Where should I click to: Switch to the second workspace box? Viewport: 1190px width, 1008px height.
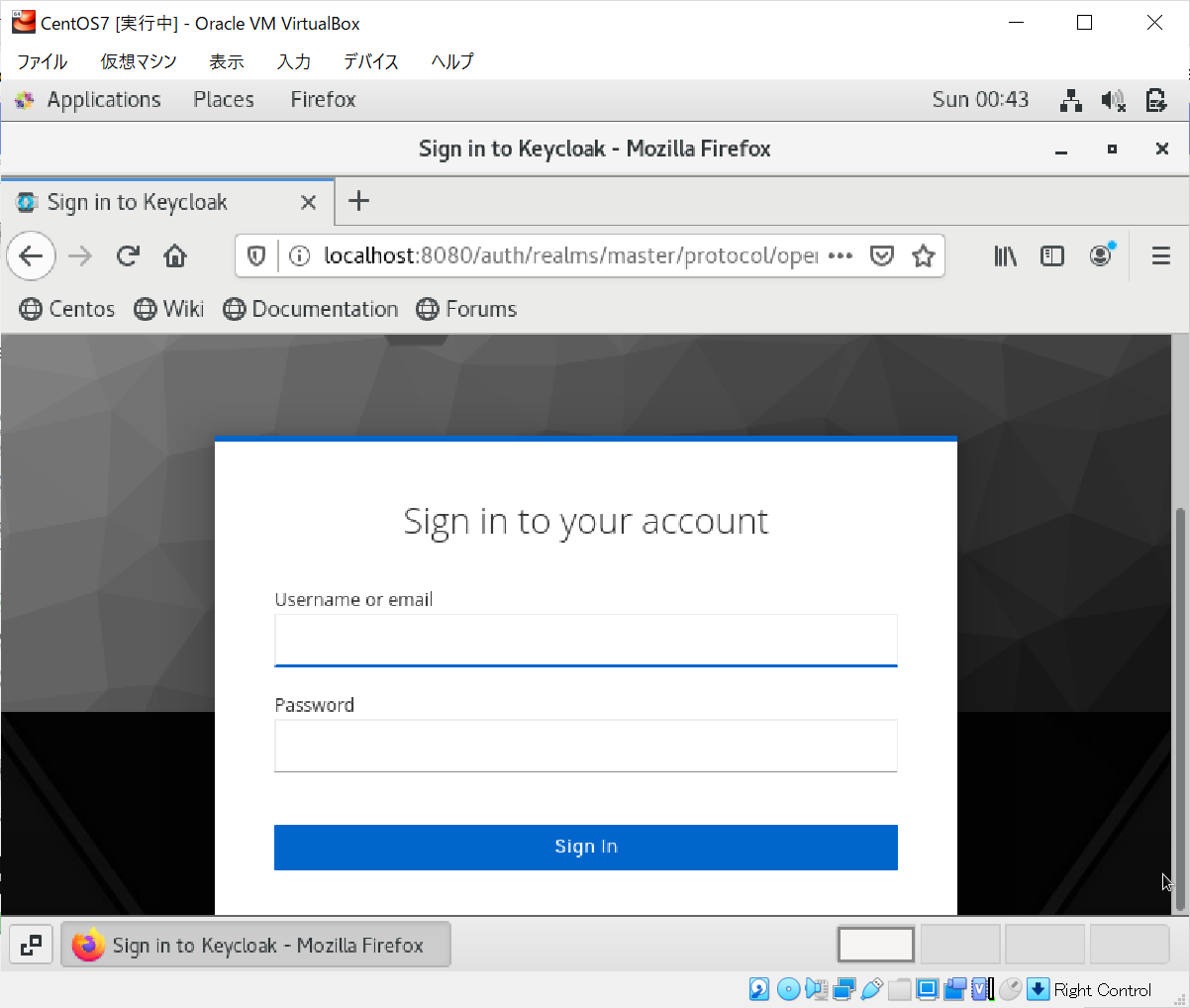[x=960, y=945]
